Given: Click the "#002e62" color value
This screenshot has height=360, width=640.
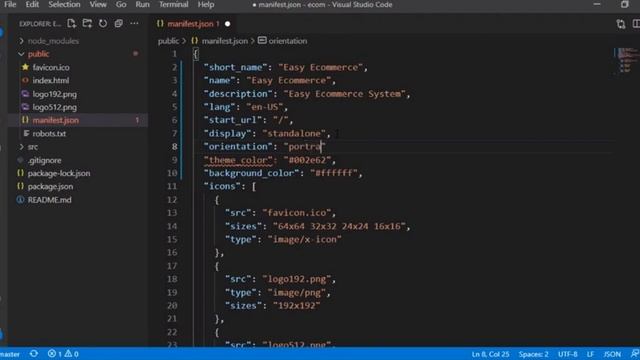Looking at the screenshot, I should tap(307, 160).
